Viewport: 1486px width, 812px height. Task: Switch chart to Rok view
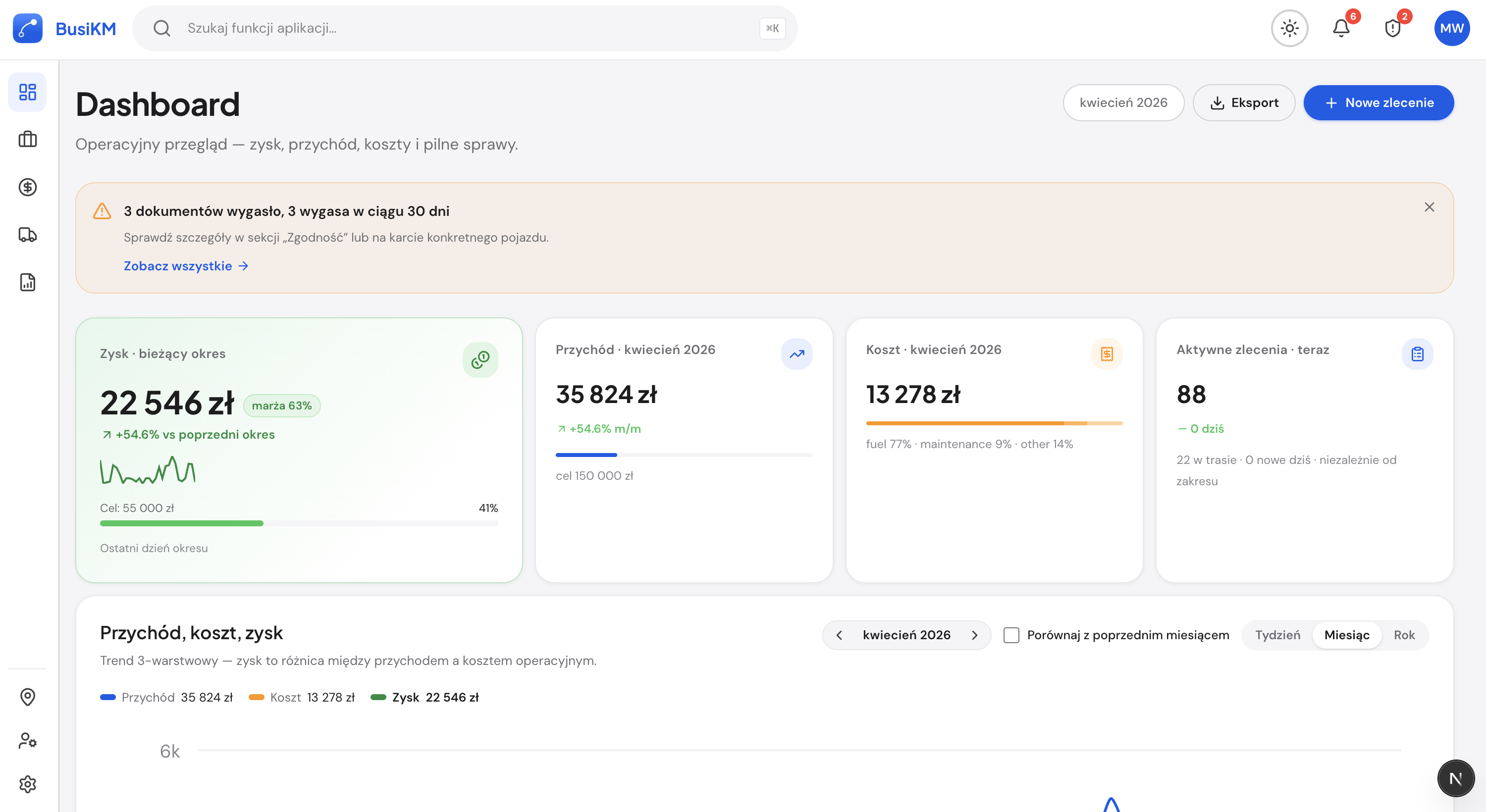point(1404,635)
